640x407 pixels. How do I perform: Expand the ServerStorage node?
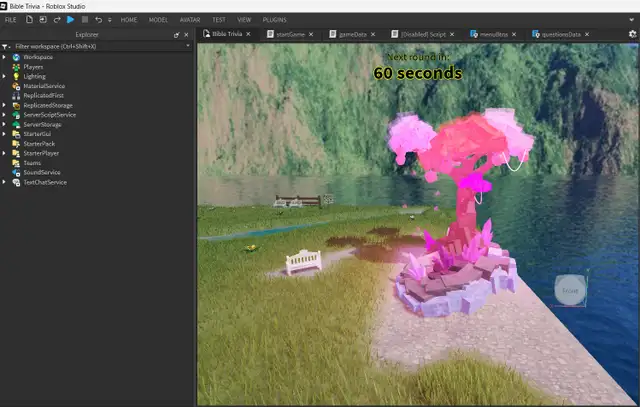tap(4, 125)
